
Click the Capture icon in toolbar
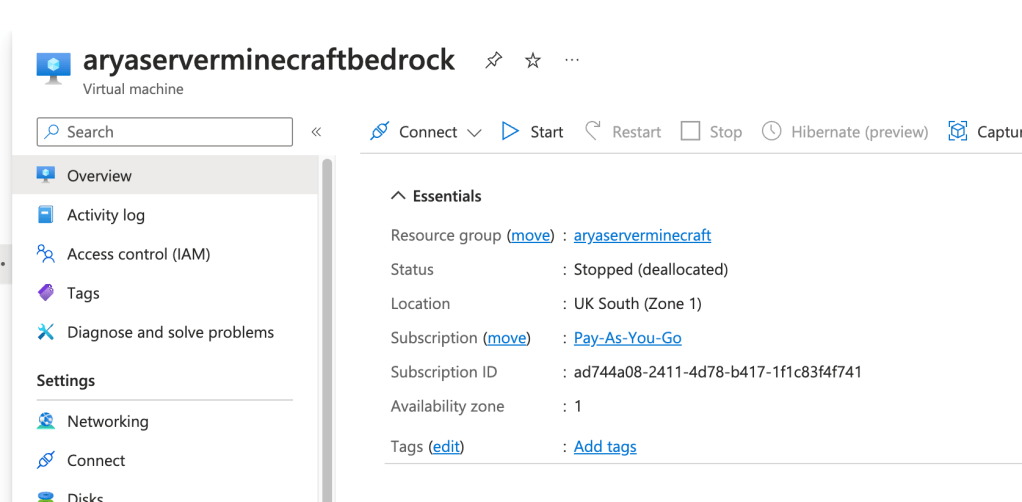click(957, 132)
